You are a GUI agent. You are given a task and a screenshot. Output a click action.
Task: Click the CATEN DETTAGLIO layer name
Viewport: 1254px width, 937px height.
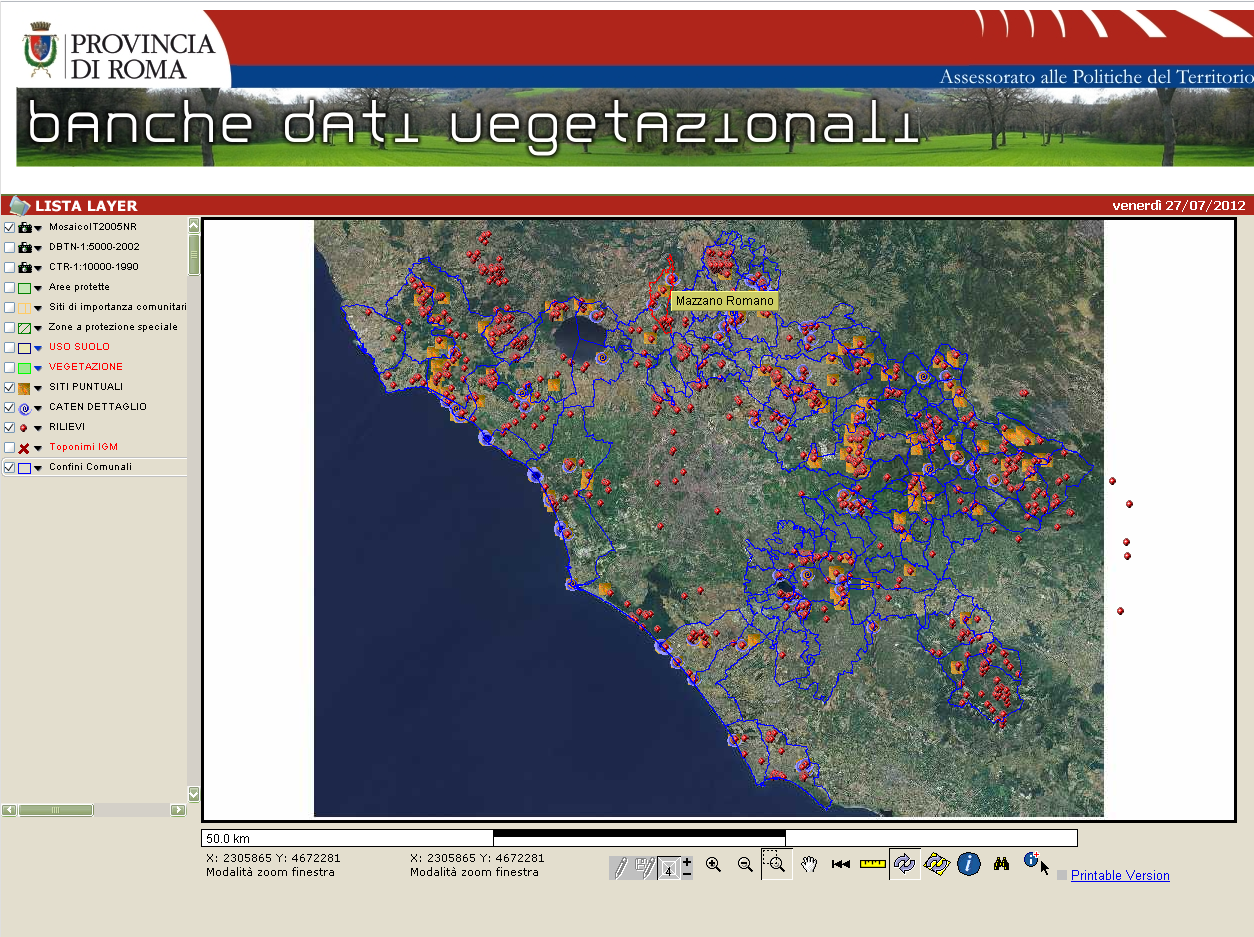point(98,407)
